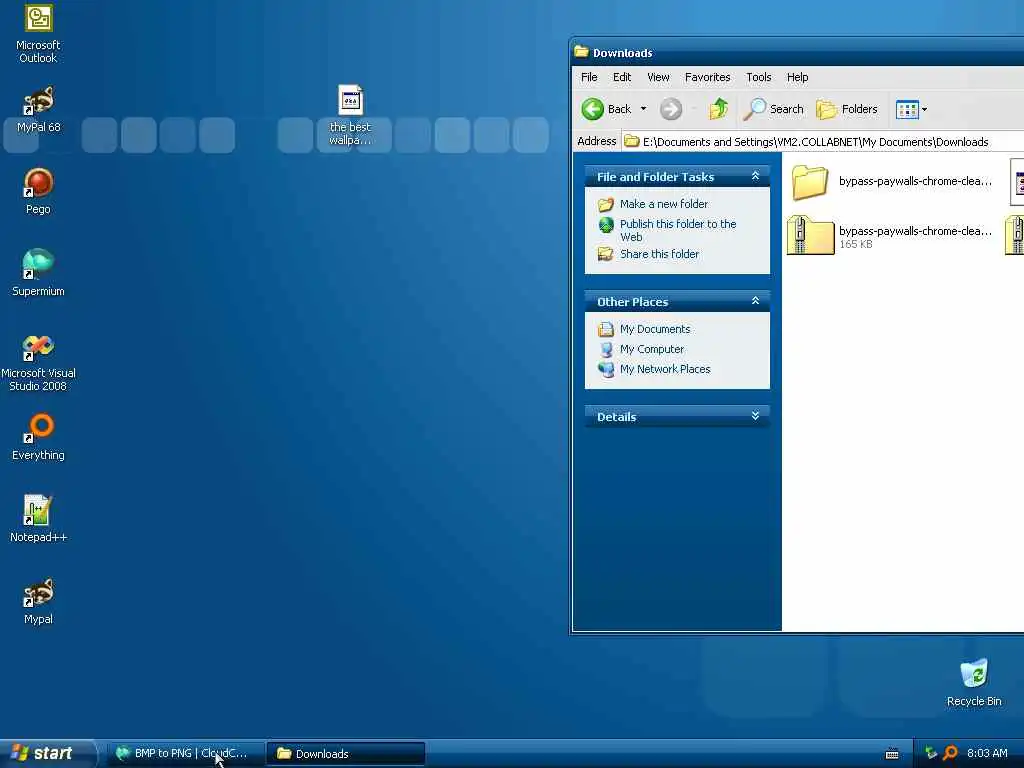Click the Start button
This screenshot has width=1024, height=768.
pos(47,753)
